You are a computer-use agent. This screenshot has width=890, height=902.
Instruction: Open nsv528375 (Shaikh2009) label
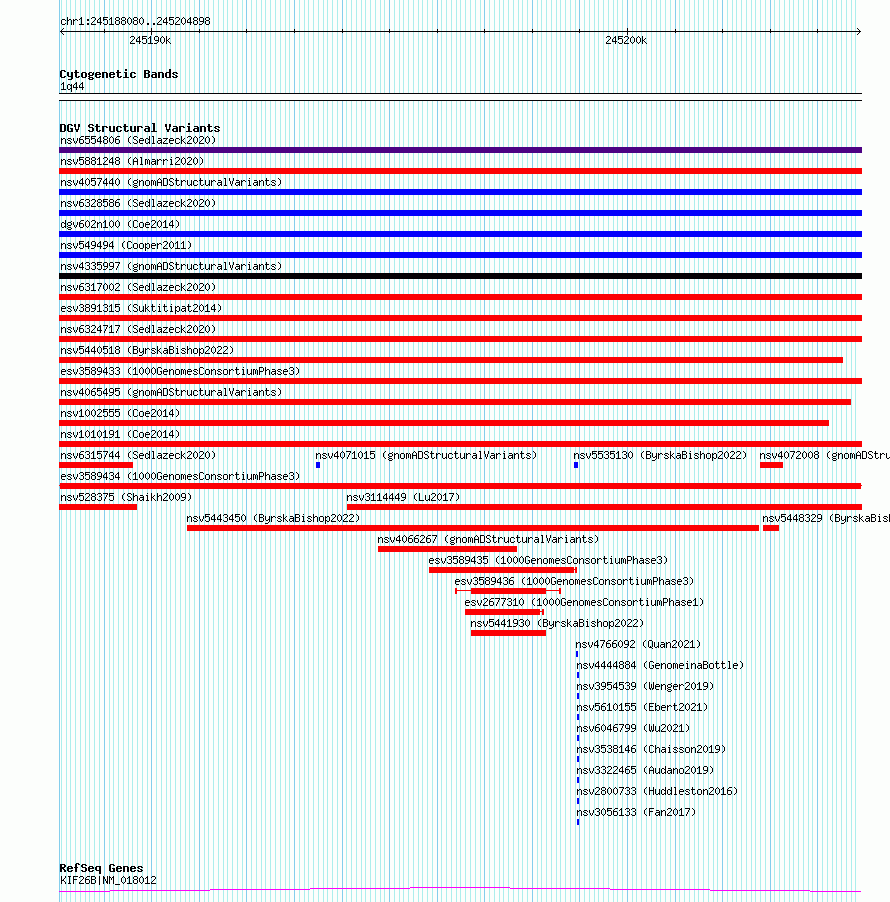[126, 497]
